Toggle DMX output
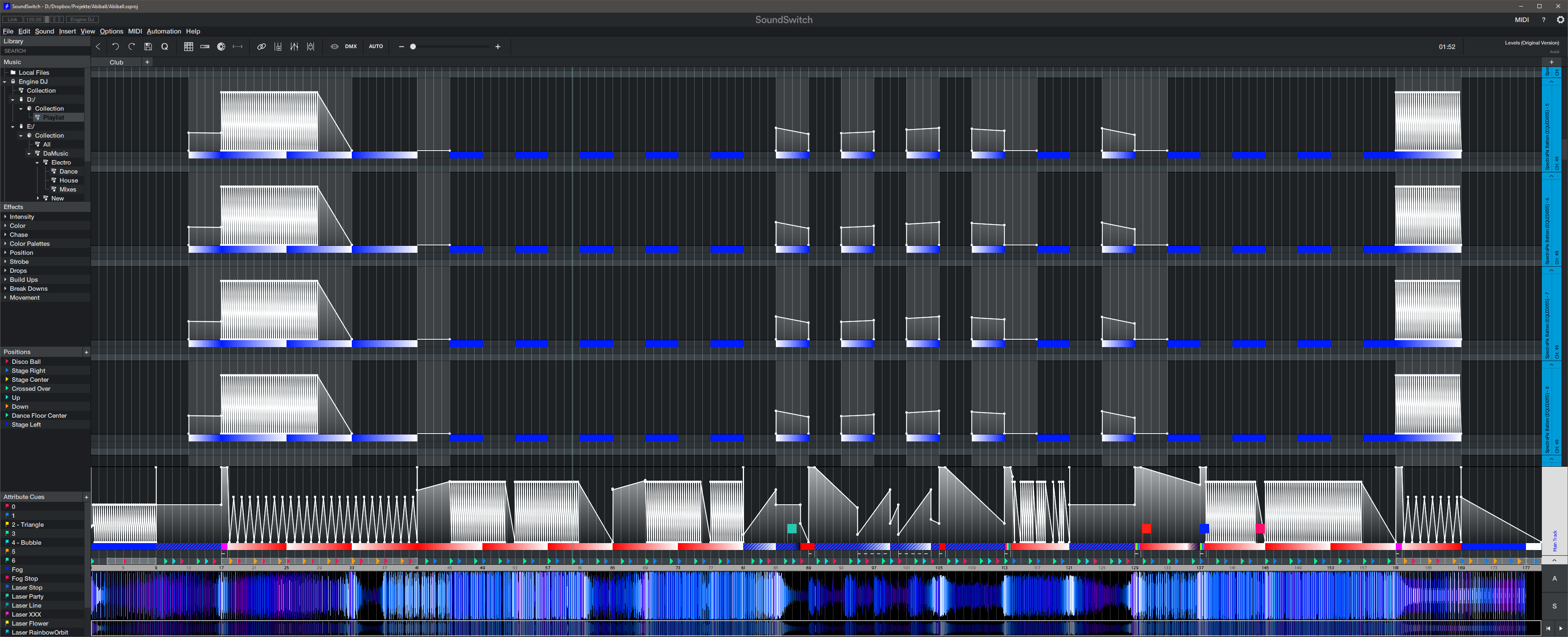The height and width of the screenshot is (637, 1568). click(351, 46)
